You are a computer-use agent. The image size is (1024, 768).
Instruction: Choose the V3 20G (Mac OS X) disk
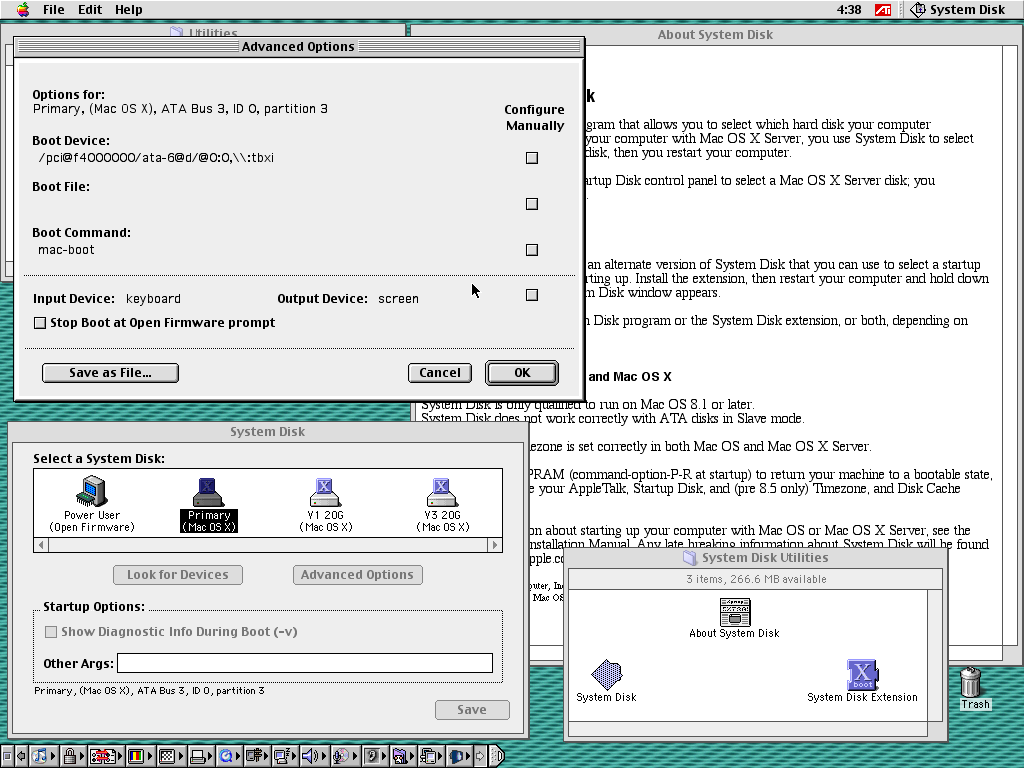[x=442, y=504]
